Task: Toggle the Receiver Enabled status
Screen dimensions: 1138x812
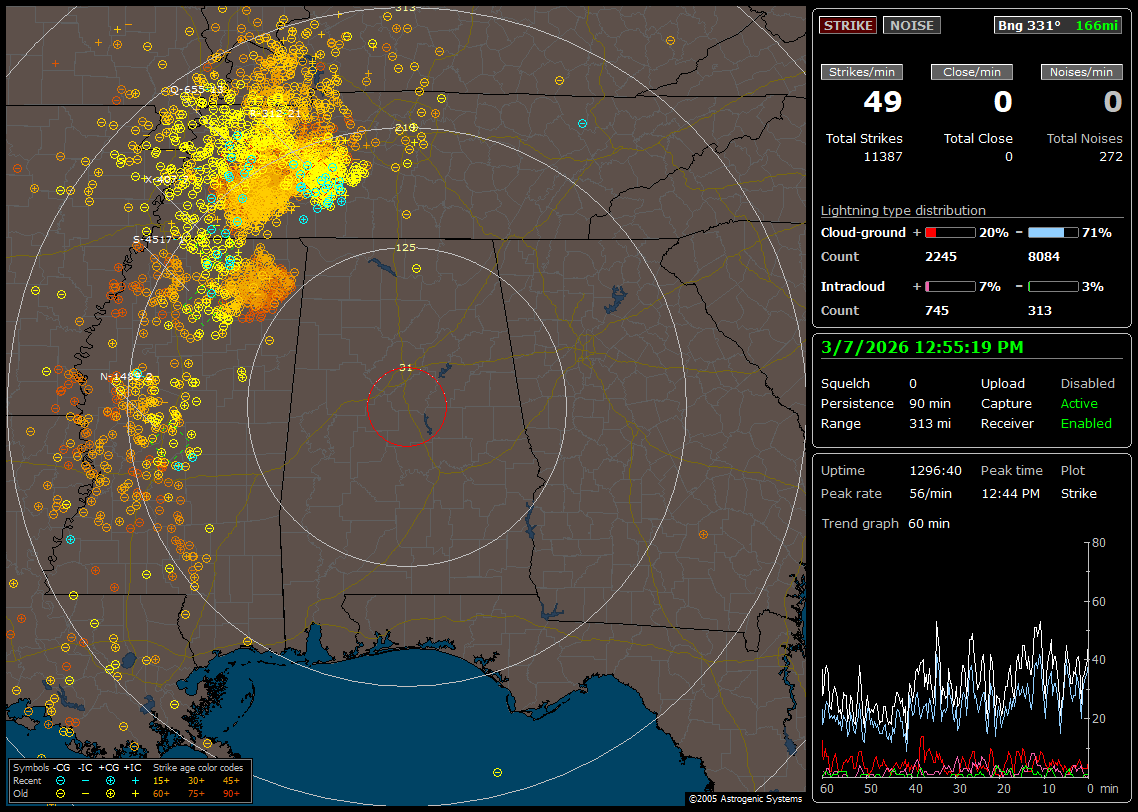Action: point(1086,424)
